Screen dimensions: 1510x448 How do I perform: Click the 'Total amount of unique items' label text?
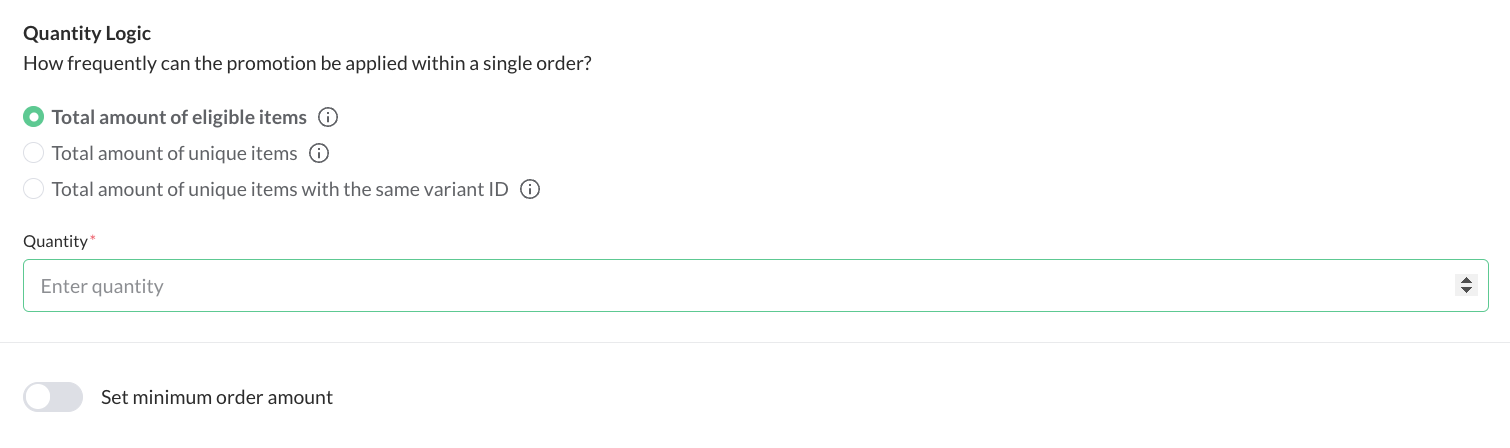click(x=175, y=154)
